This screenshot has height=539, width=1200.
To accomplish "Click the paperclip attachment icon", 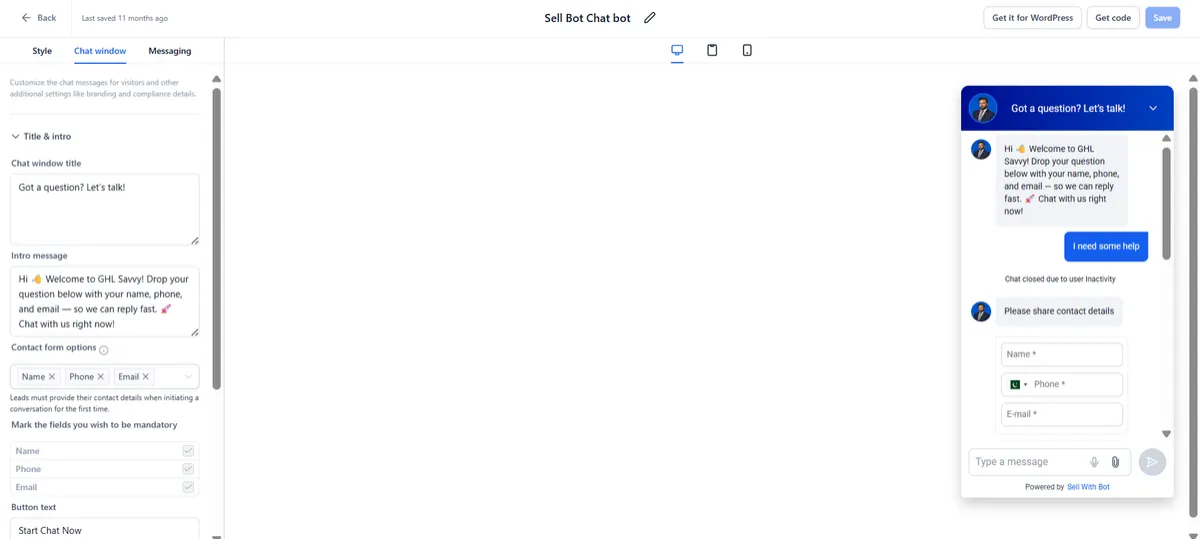I will pyautogui.click(x=1115, y=462).
